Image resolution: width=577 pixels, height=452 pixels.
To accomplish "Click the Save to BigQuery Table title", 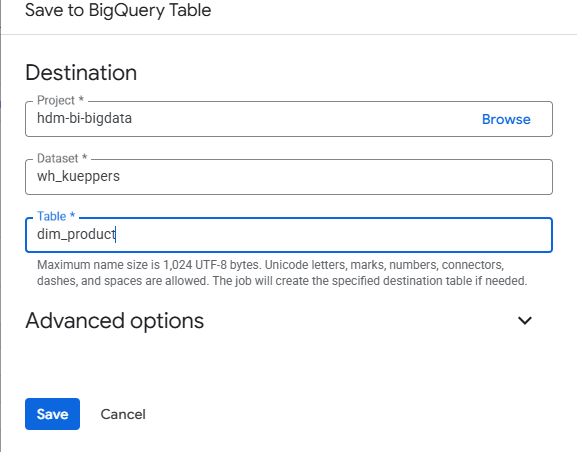I will click(x=118, y=10).
